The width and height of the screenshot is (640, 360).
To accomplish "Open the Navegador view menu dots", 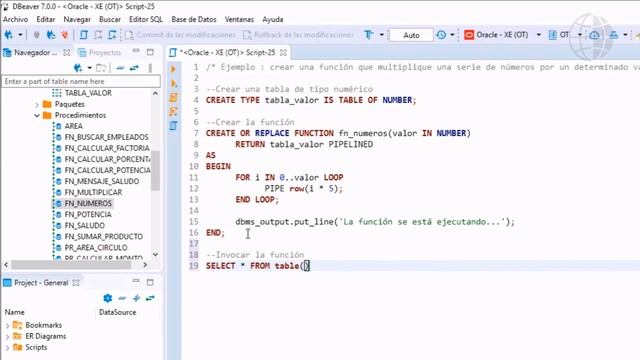I will tap(150, 68).
